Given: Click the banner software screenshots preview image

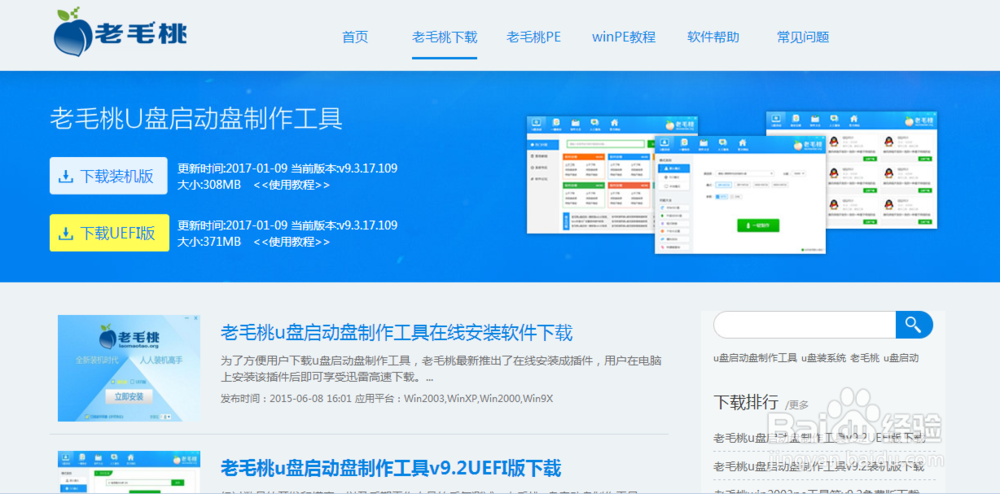Looking at the screenshot, I should (732, 182).
